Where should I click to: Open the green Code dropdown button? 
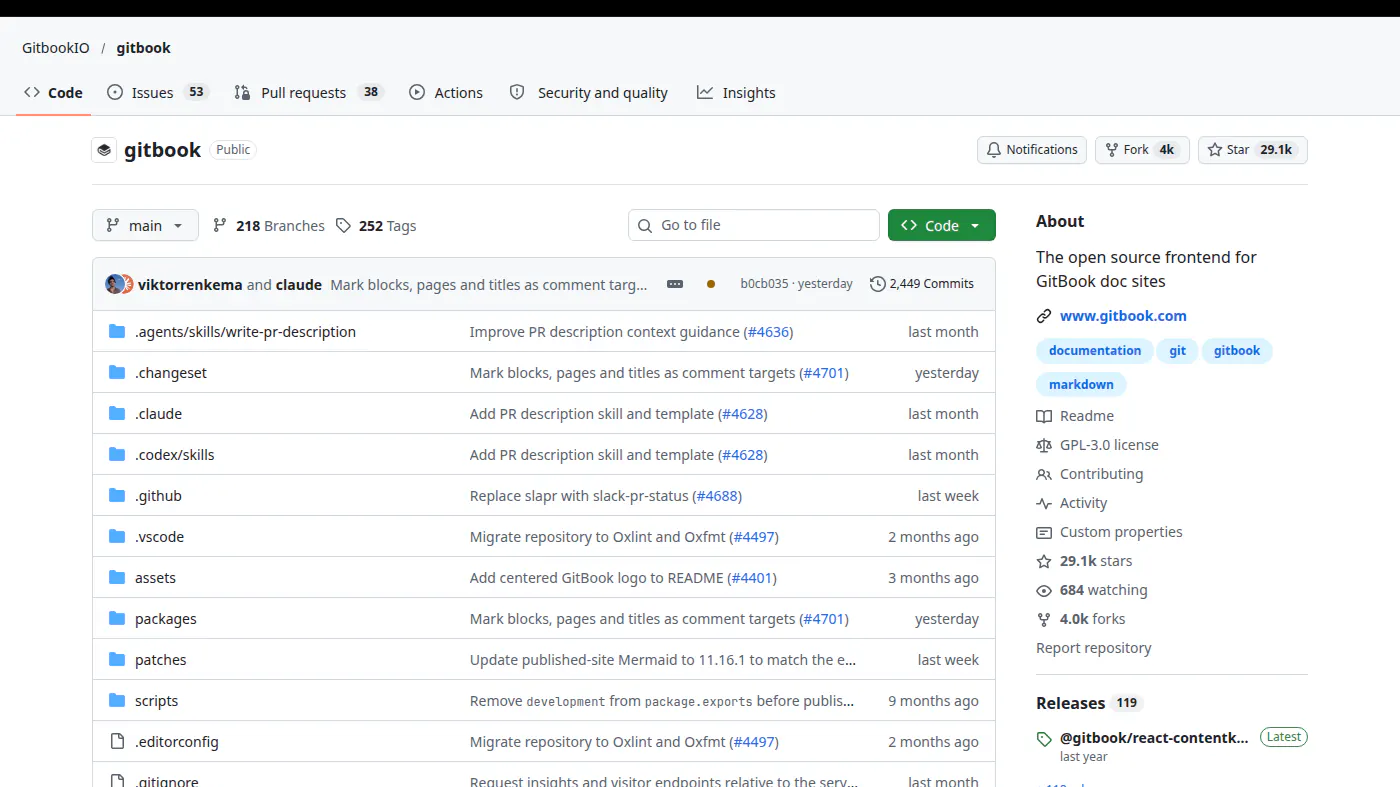[942, 225]
